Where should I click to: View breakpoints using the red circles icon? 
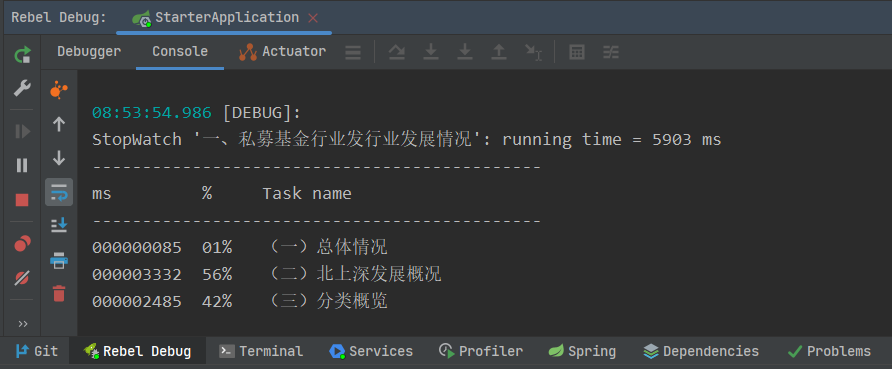pyautogui.click(x=22, y=243)
